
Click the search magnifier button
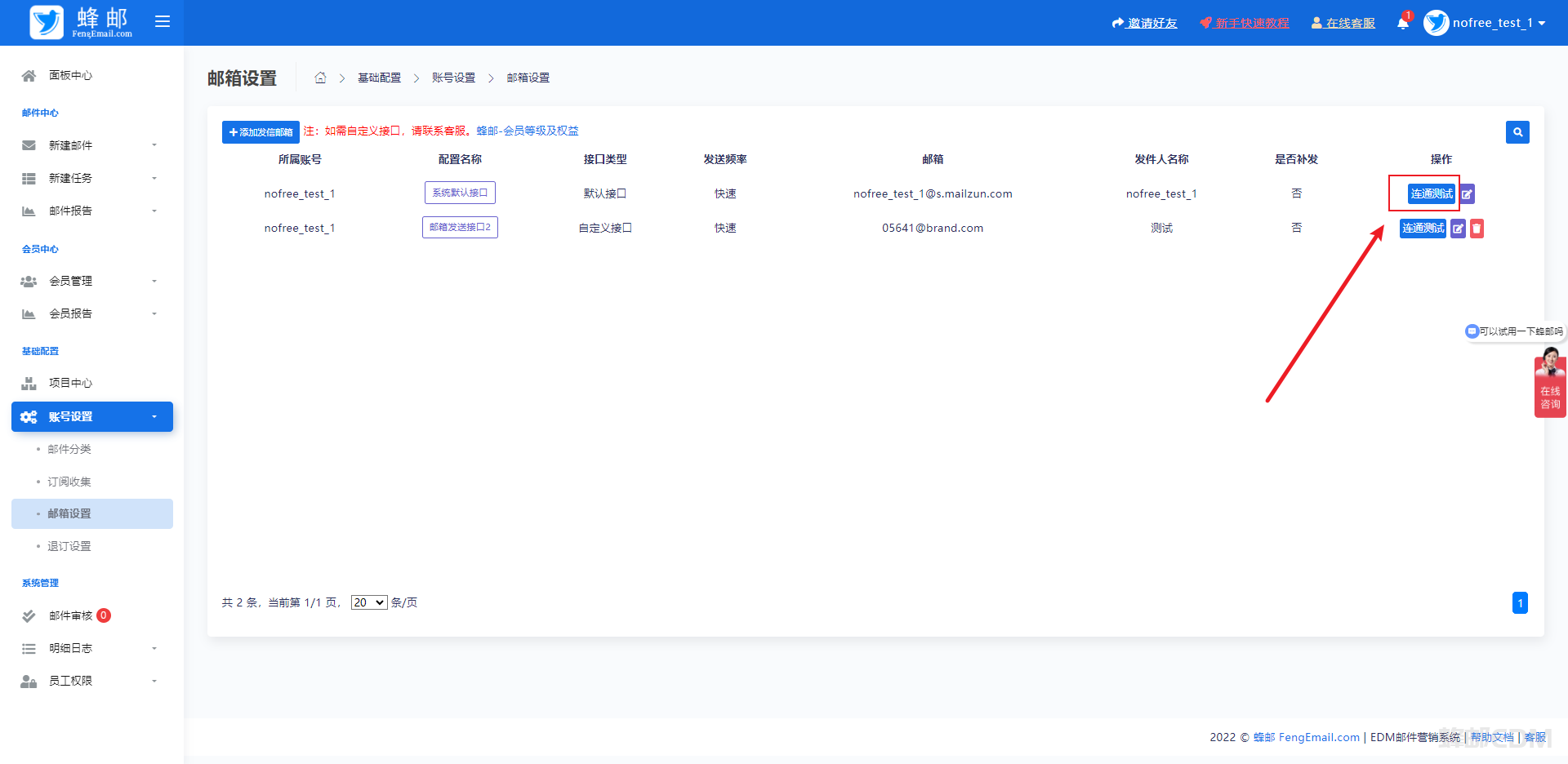(1517, 132)
